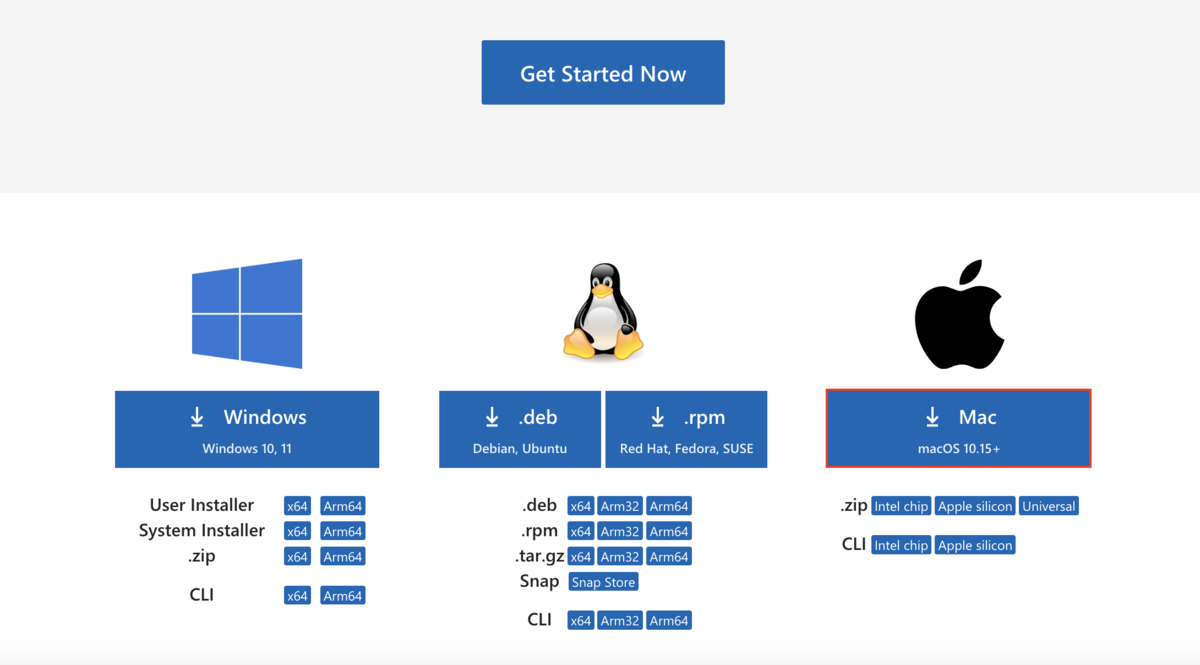Download the .rpm Red Hat package
The height and width of the screenshot is (665, 1200).
coord(686,429)
